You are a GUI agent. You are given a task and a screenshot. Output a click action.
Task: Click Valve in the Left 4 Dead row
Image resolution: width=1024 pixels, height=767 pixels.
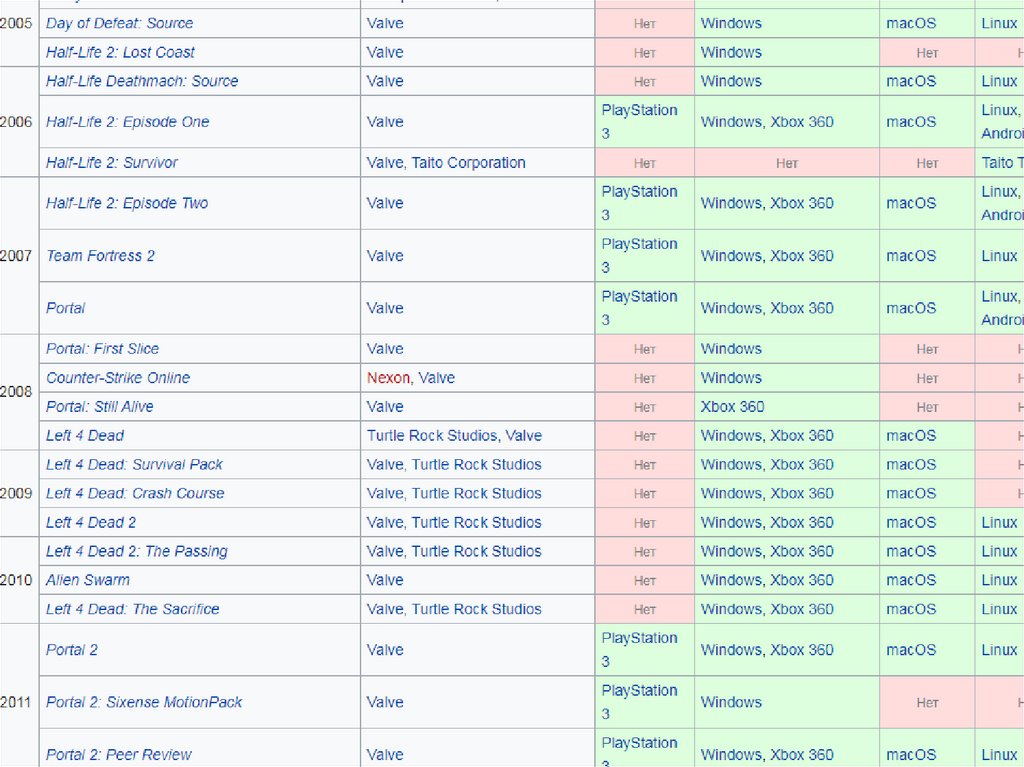[523, 436]
